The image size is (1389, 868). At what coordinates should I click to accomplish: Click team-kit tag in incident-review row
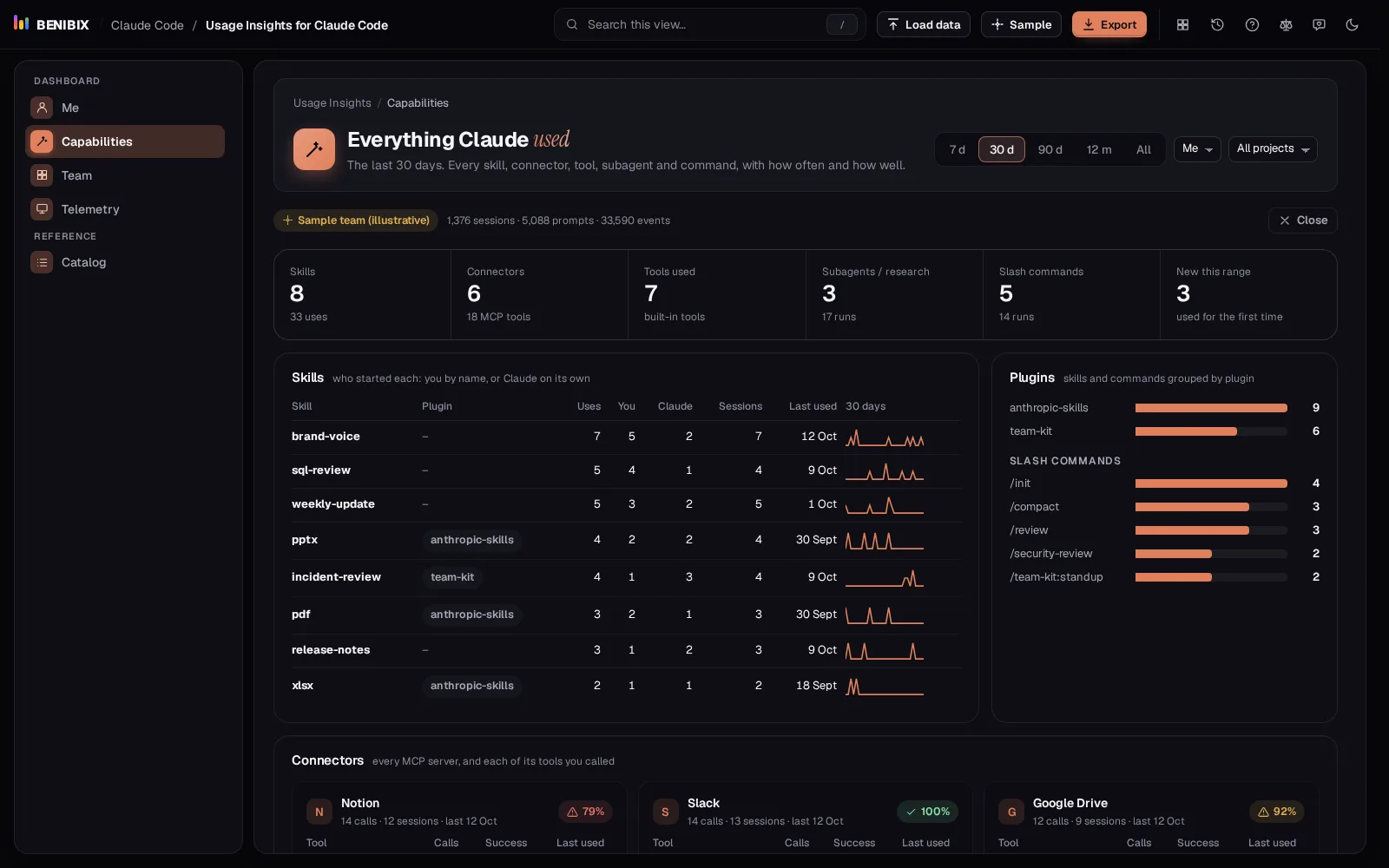click(452, 577)
